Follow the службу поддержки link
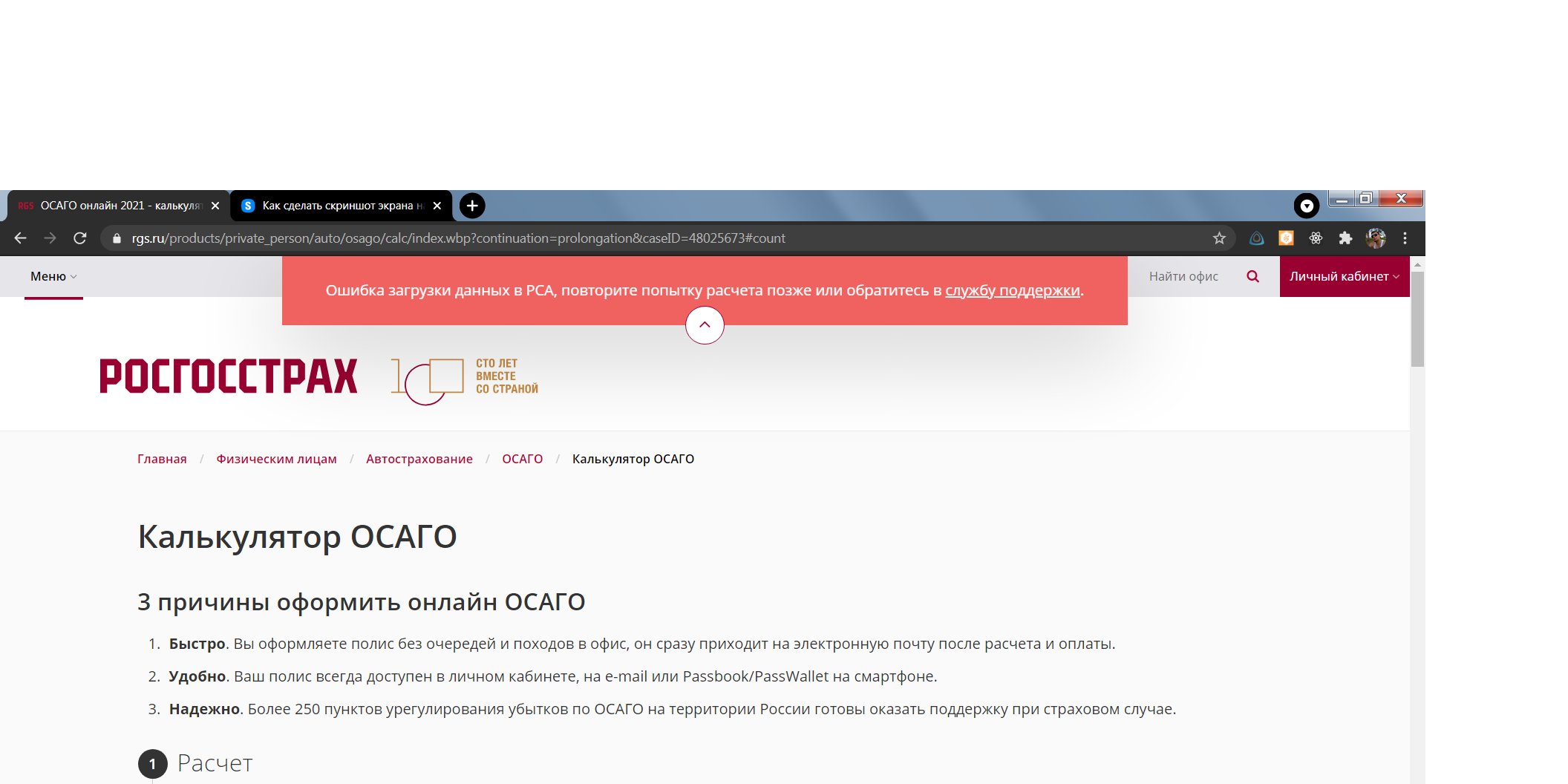Image resolution: width=1568 pixels, height=784 pixels. 1013,290
